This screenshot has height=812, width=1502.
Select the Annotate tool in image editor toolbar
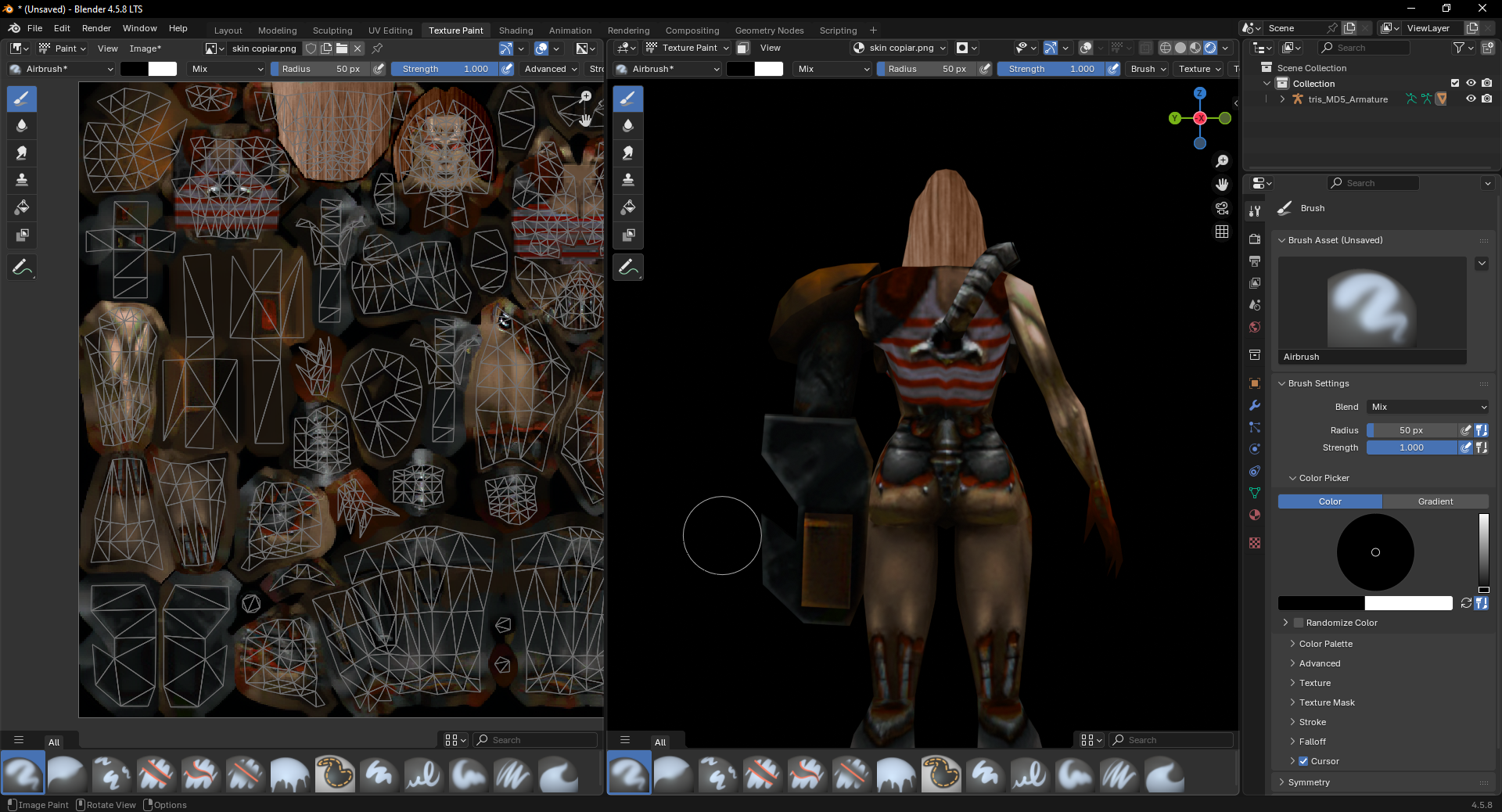coord(22,268)
